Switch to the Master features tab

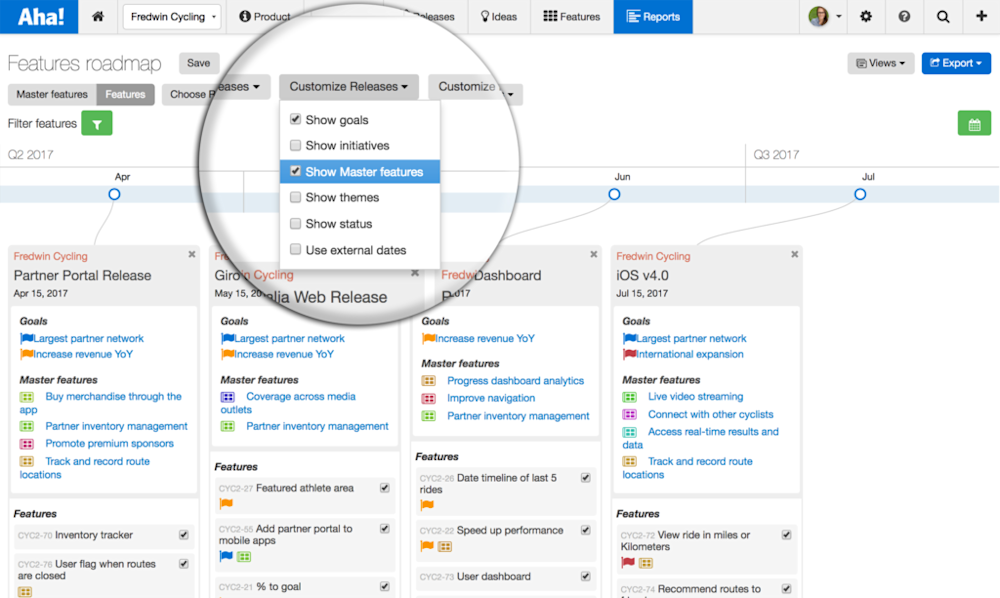coord(51,94)
